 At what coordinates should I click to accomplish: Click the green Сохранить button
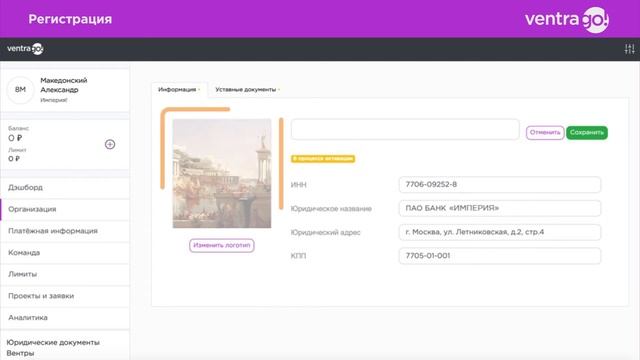[587, 133]
